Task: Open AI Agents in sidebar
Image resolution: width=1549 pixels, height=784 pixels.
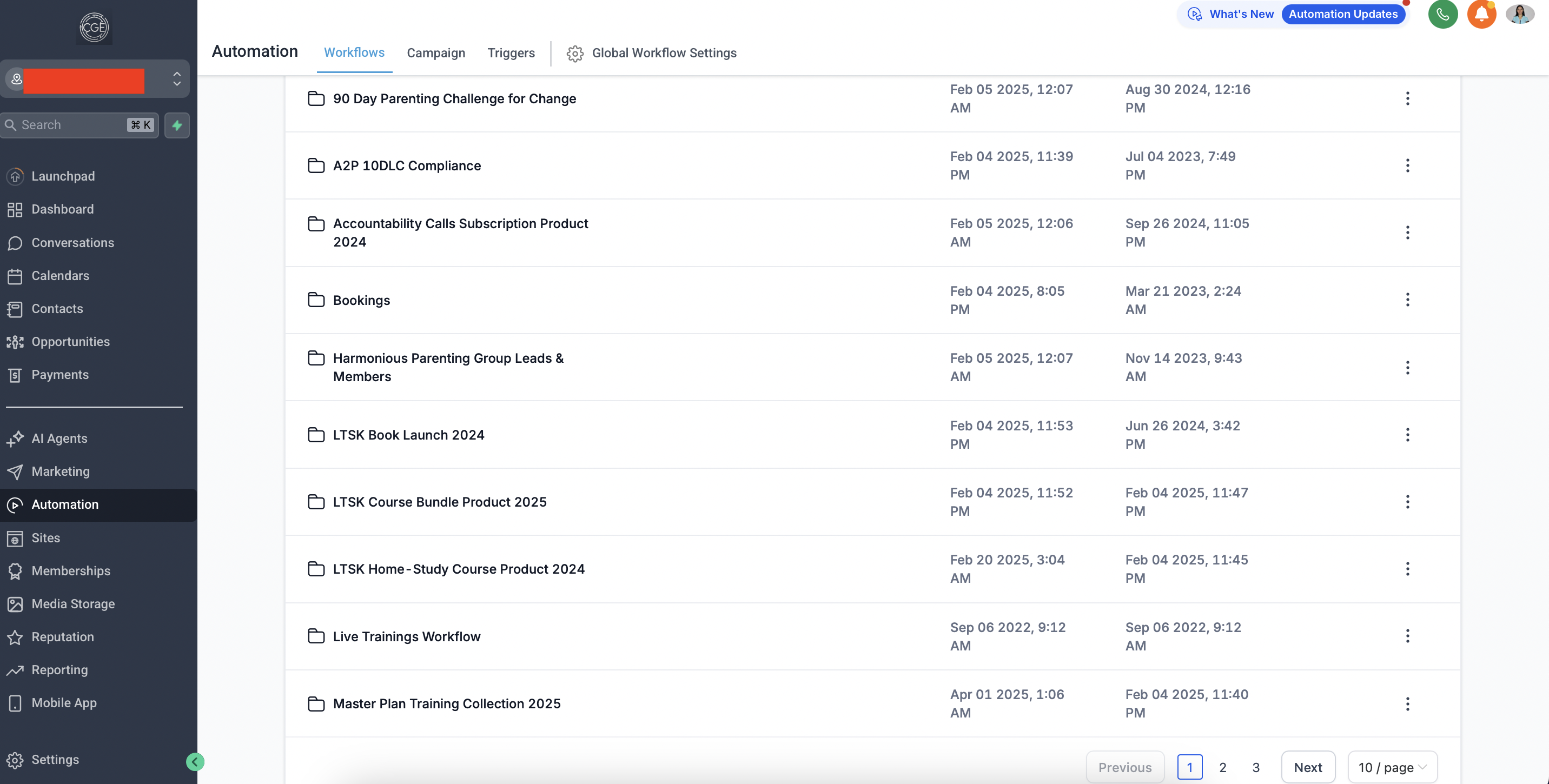Action: 59,438
